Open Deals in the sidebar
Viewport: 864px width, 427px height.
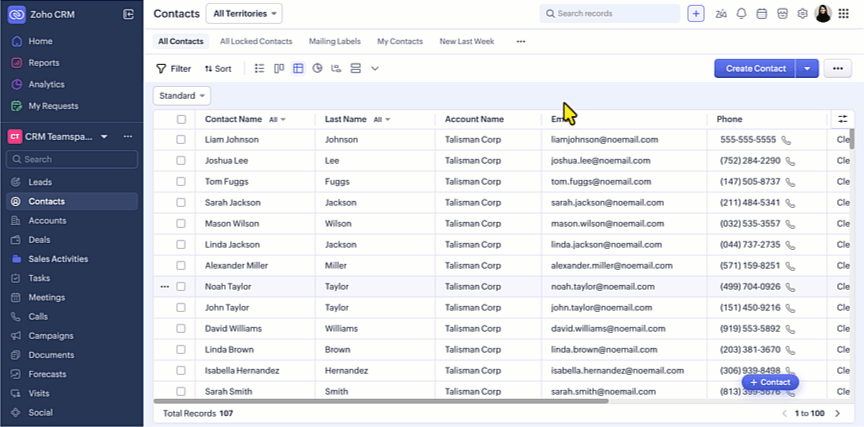pyautogui.click(x=40, y=240)
